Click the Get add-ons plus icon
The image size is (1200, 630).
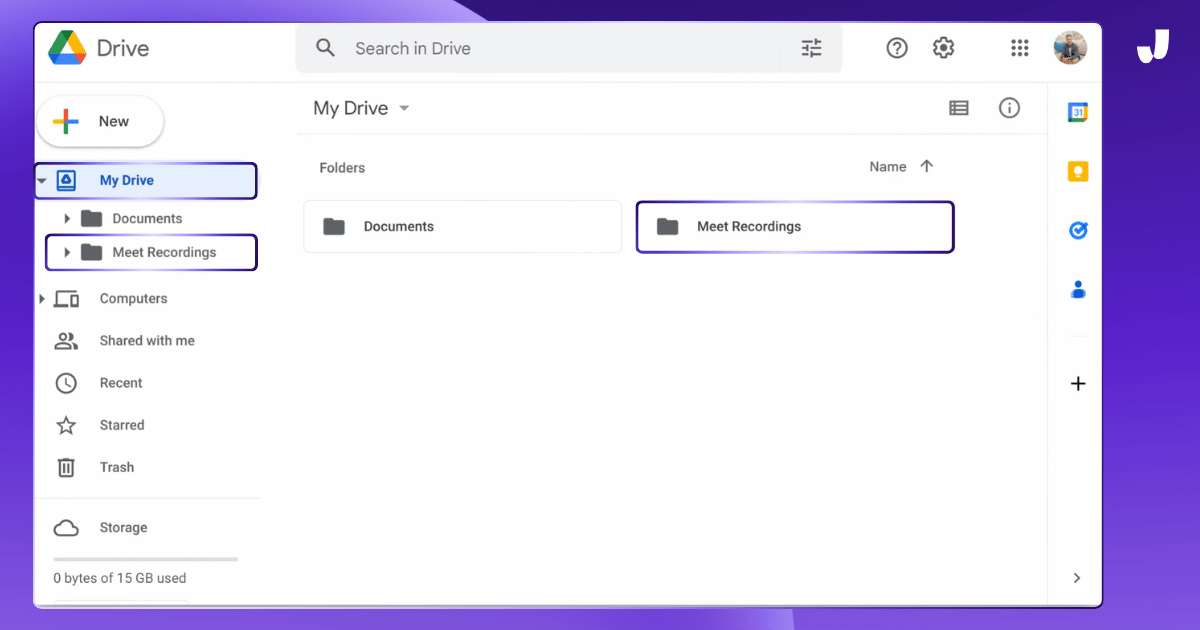(1078, 384)
